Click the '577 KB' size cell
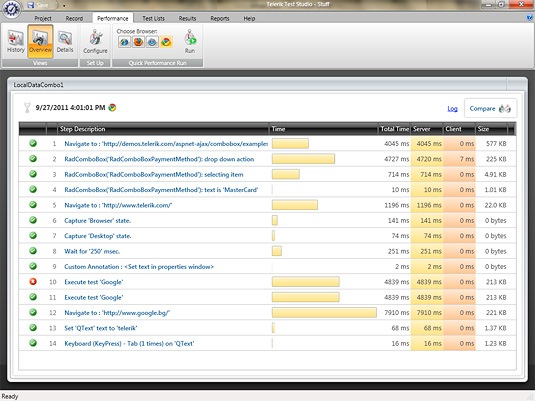Screen dimensions: 535x401 [496, 144]
